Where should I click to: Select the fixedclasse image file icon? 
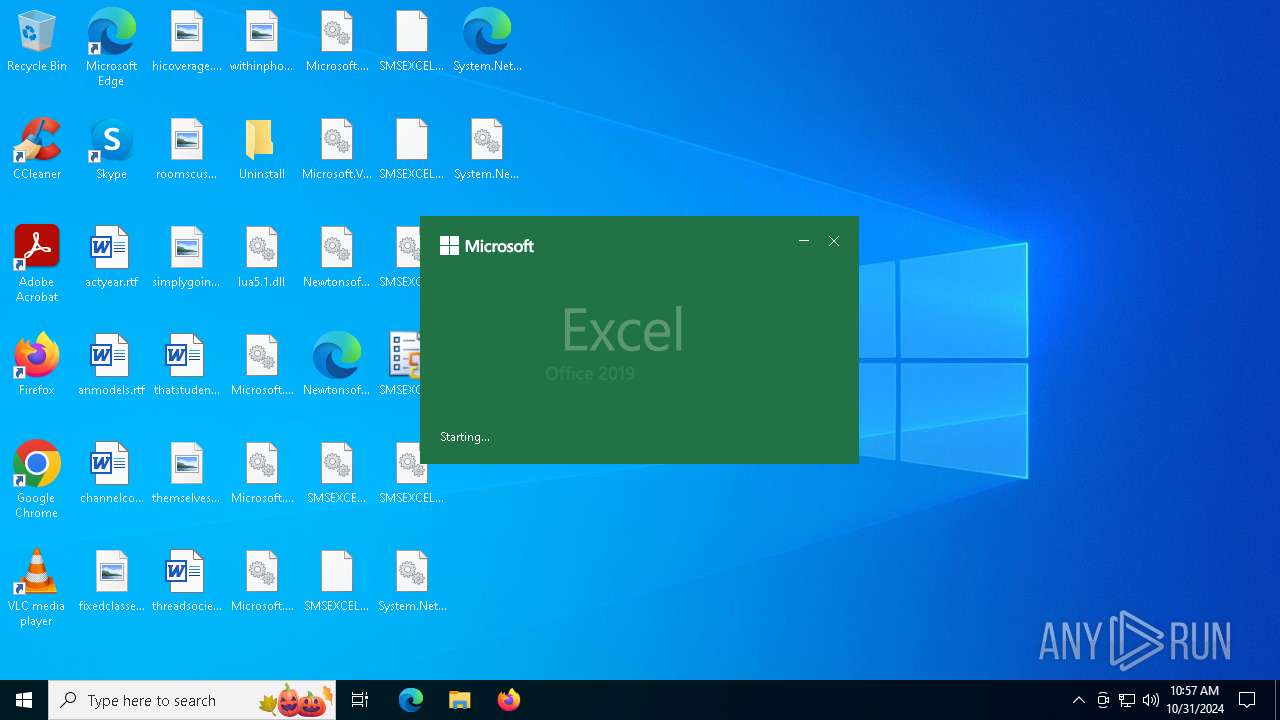pyautogui.click(x=111, y=582)
